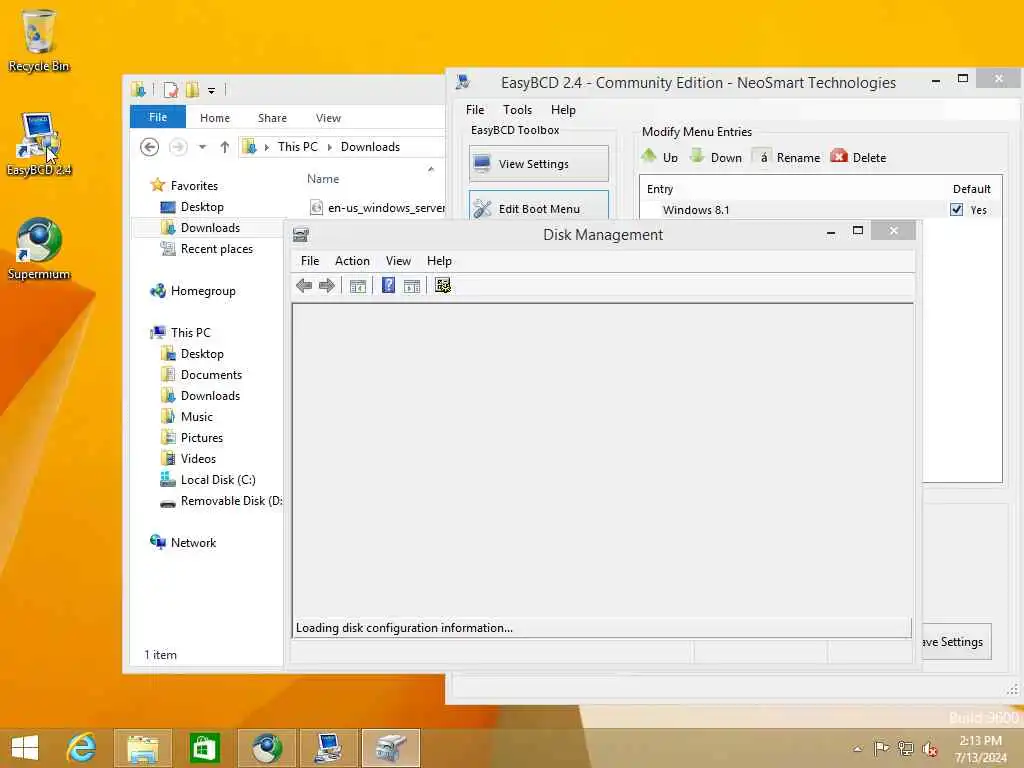Open recent locations dropdown in File Explorer
1024x768 pixels.
[x=202, y=147]
